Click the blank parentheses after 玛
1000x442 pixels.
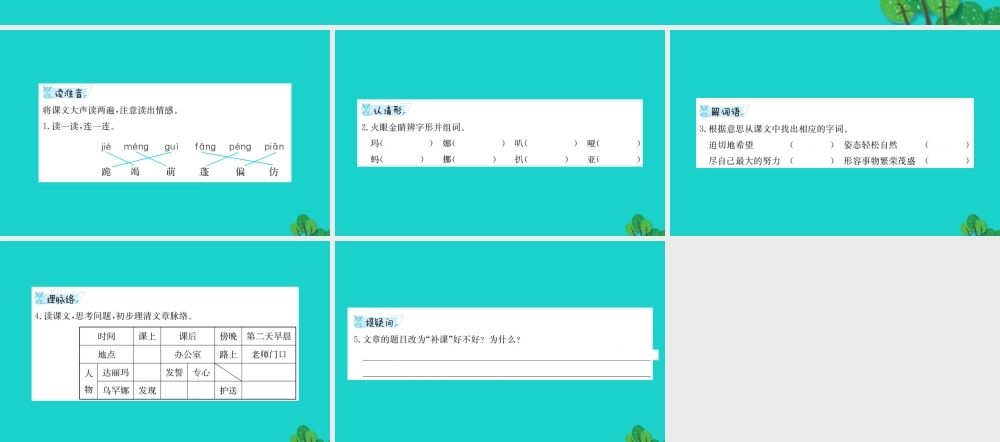coord(406,144)
